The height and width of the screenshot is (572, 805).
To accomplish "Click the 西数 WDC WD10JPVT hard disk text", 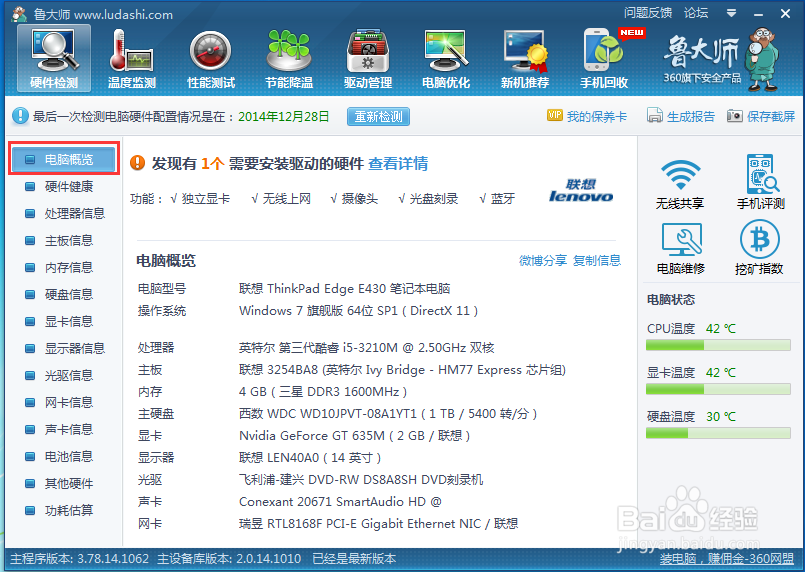I will [x=388, y=414].
